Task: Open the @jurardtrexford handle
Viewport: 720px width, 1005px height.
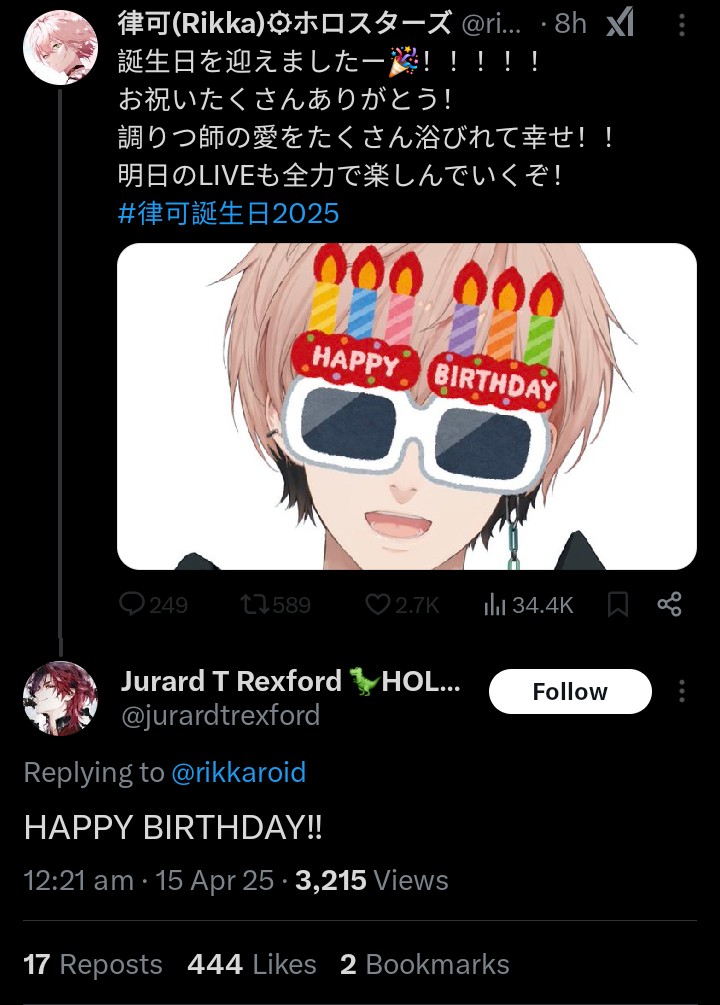Action: pos(221,715)
